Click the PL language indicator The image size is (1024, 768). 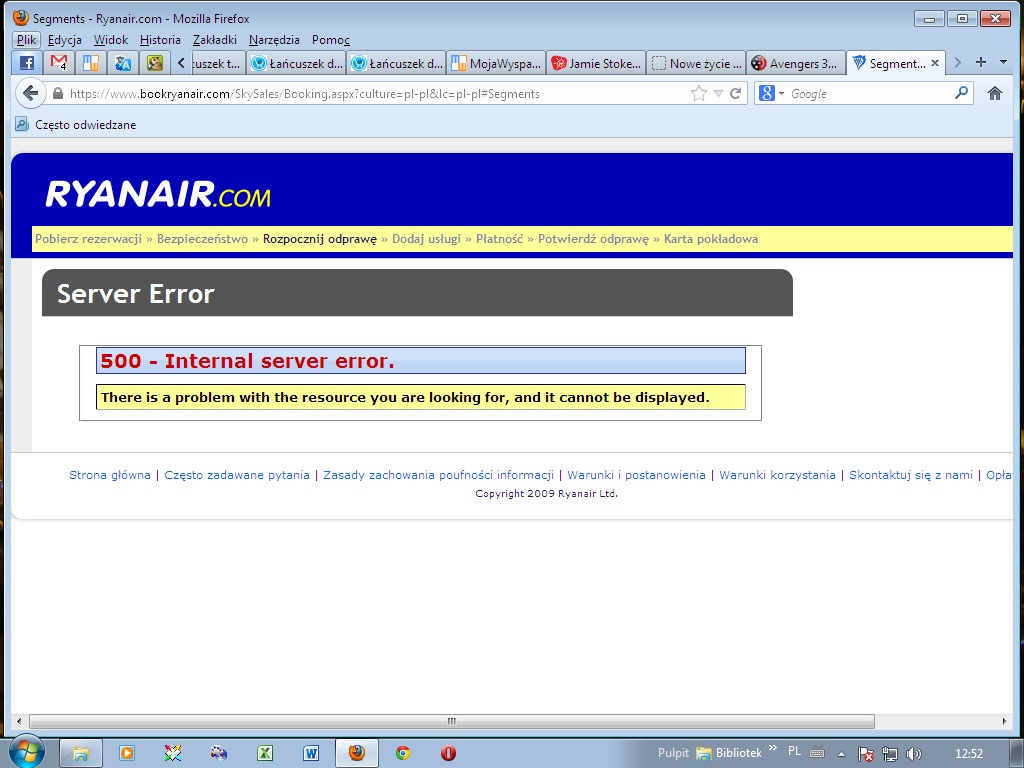[794, 751]
